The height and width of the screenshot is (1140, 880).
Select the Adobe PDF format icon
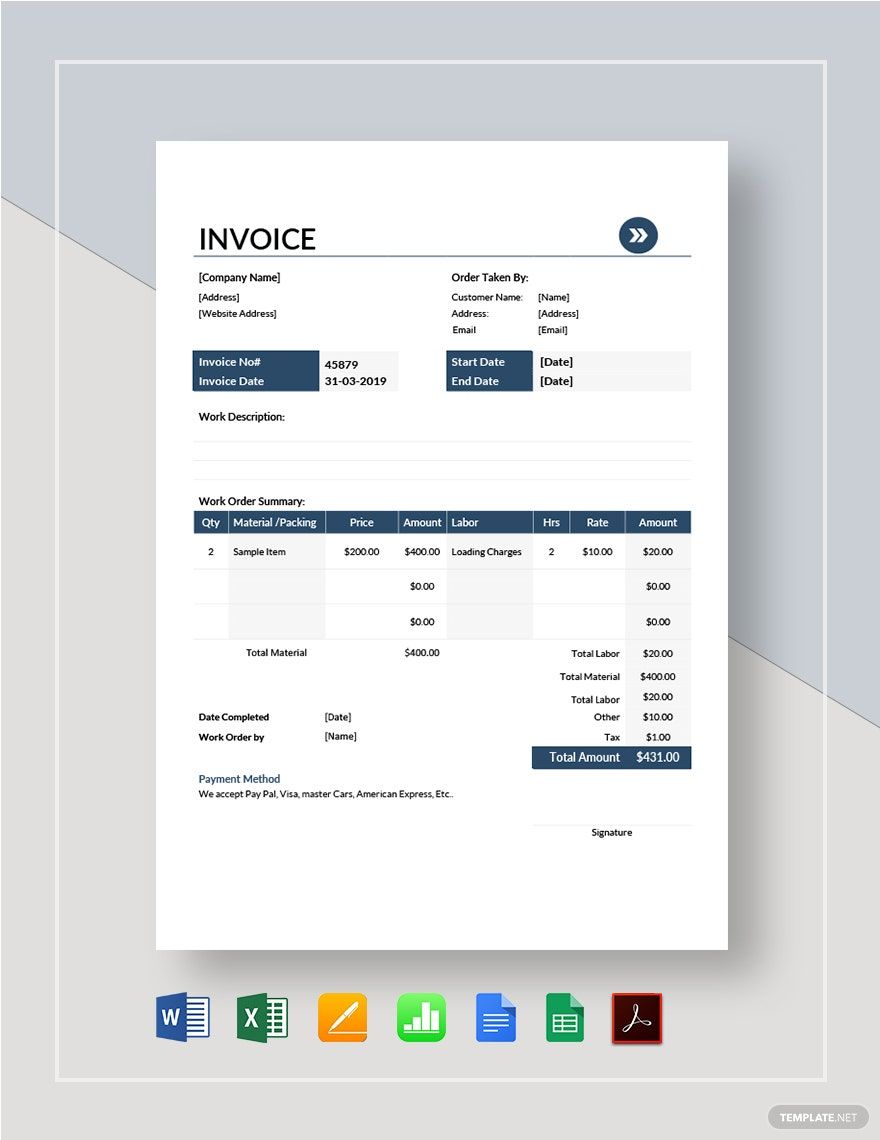[638, 1017]
